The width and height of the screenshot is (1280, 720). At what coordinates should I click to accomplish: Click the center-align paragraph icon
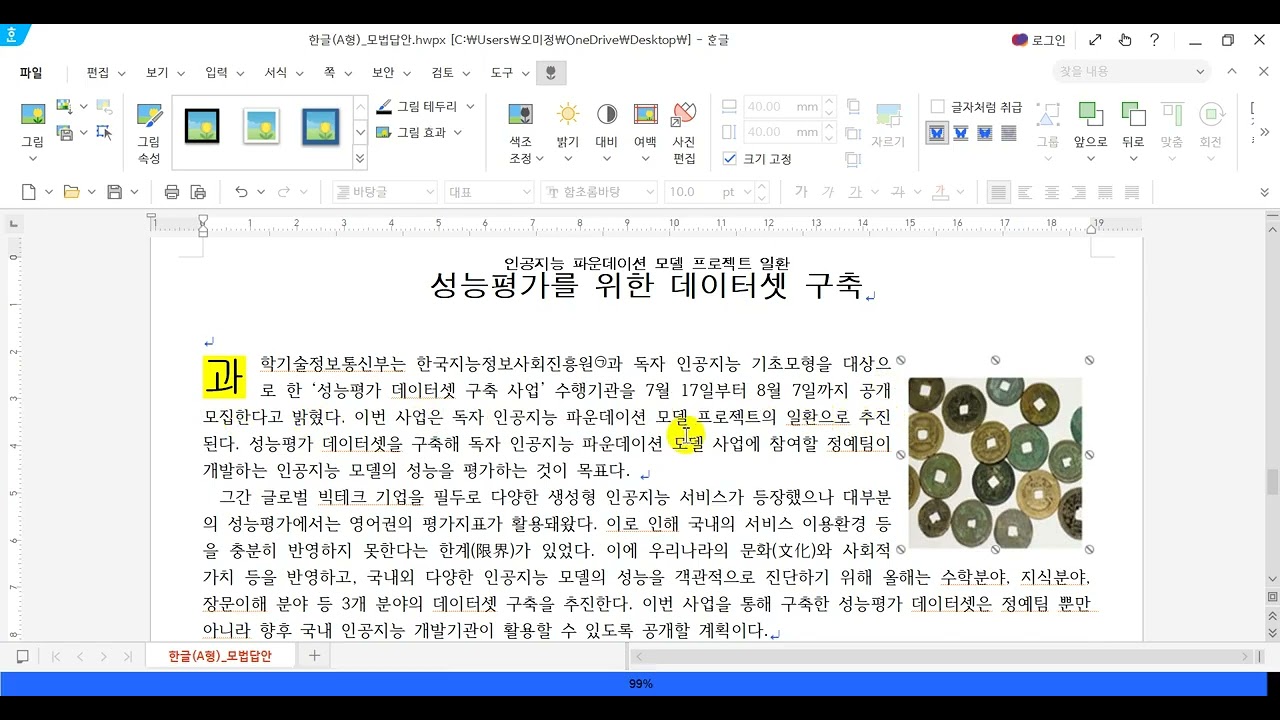pyautogui.click(x=1052, y=192)
